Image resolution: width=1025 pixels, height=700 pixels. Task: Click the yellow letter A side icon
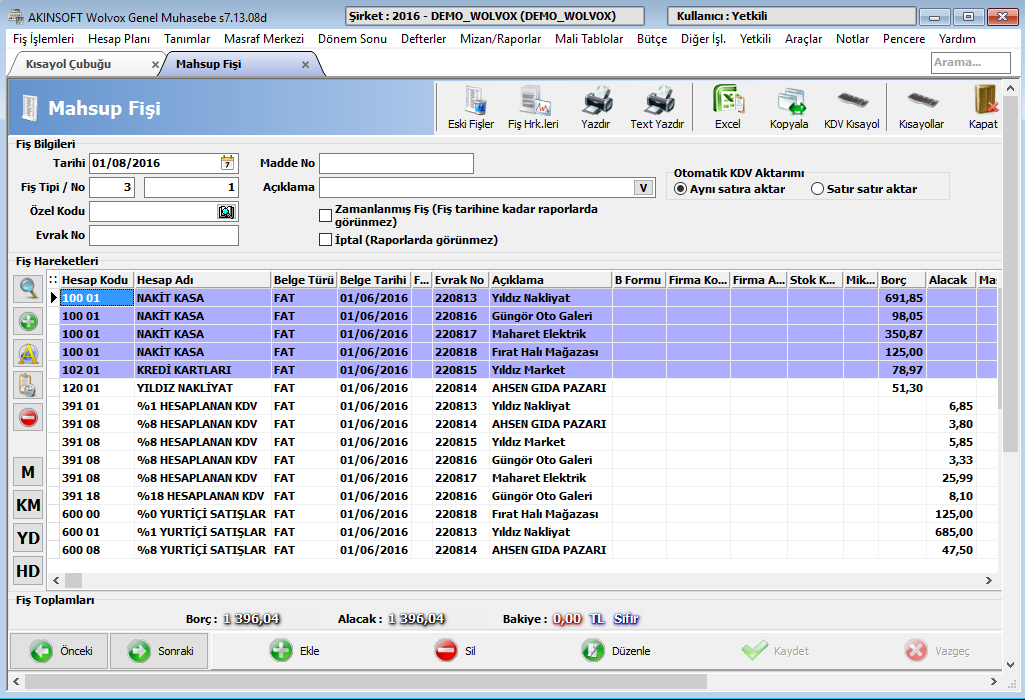(28, 354)
